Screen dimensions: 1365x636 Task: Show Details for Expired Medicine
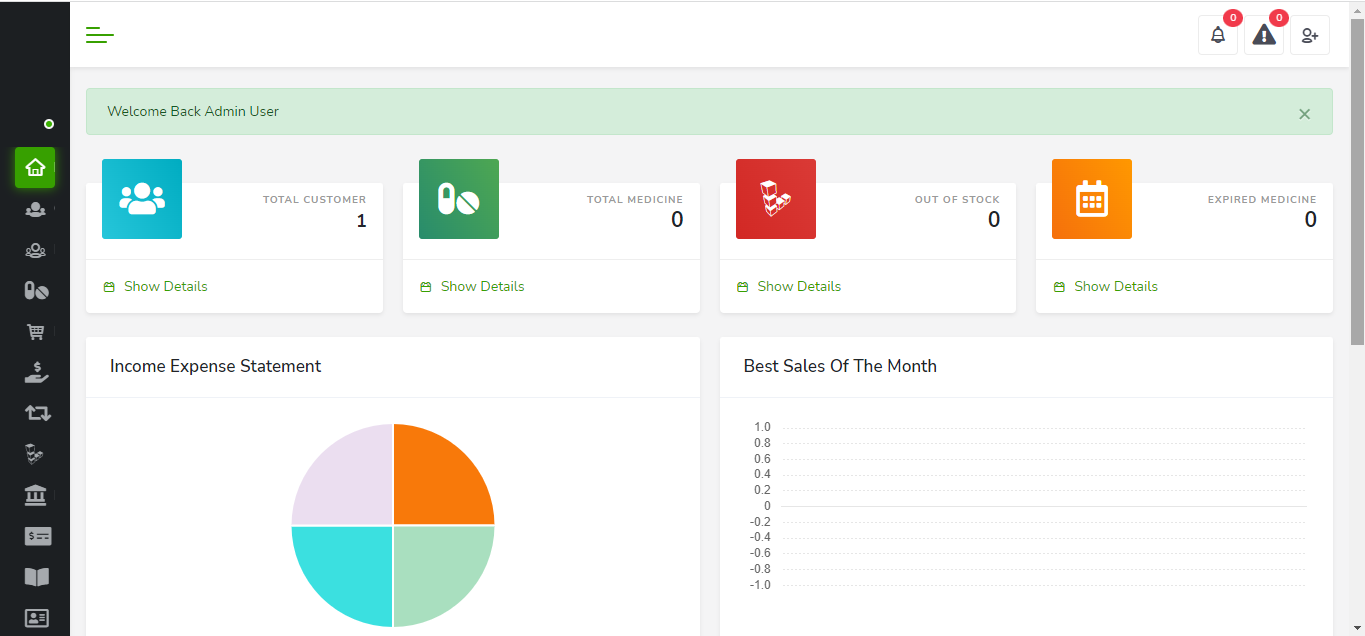[1115, 286]
